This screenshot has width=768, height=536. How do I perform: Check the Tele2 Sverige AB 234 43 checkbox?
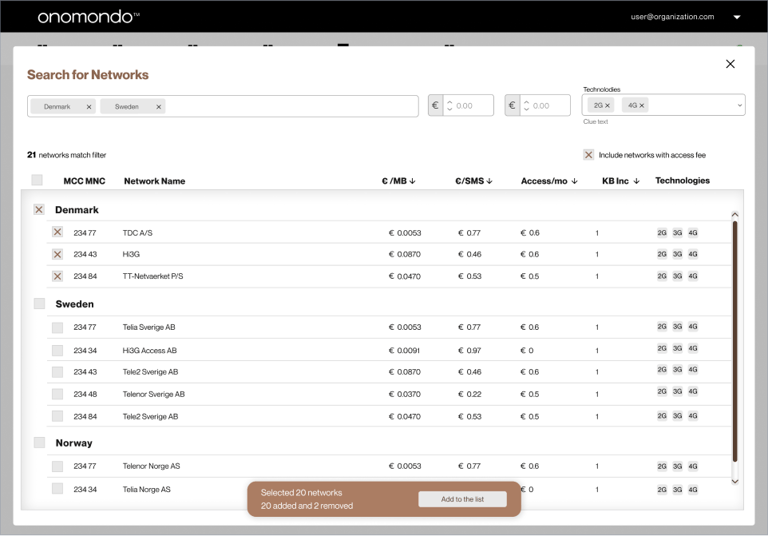57,371
